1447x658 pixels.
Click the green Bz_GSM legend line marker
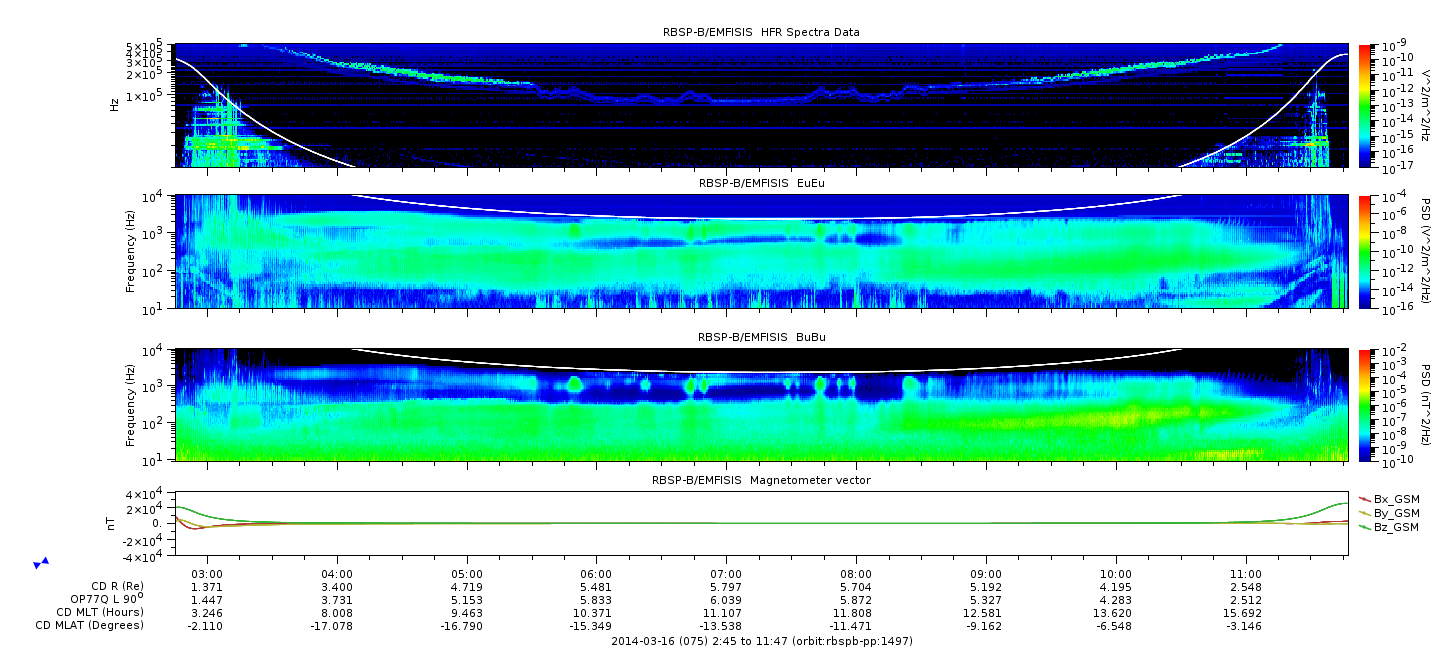pyautogui.click(x=1365, y=527)
